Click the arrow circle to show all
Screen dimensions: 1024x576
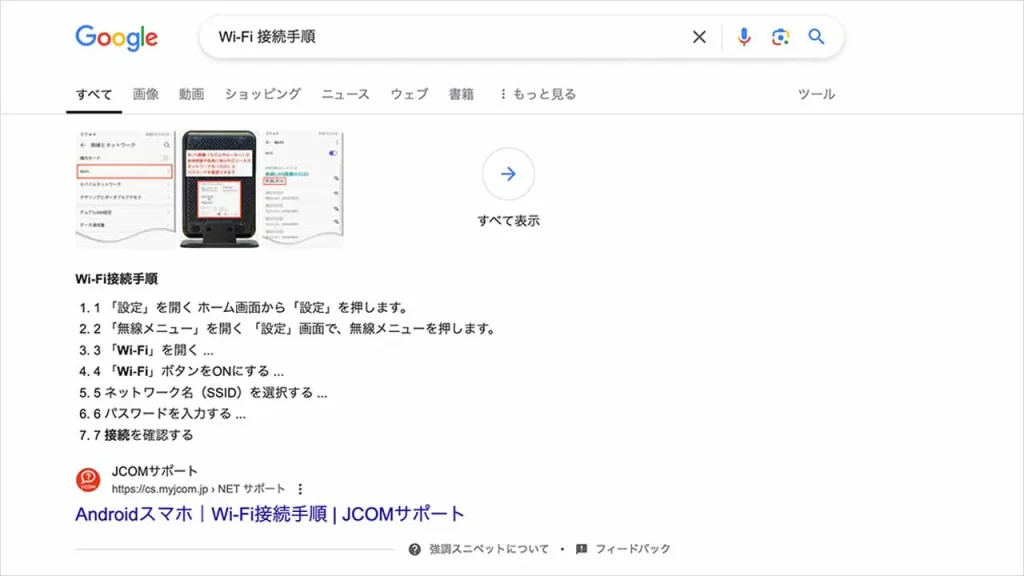(508, 174)
